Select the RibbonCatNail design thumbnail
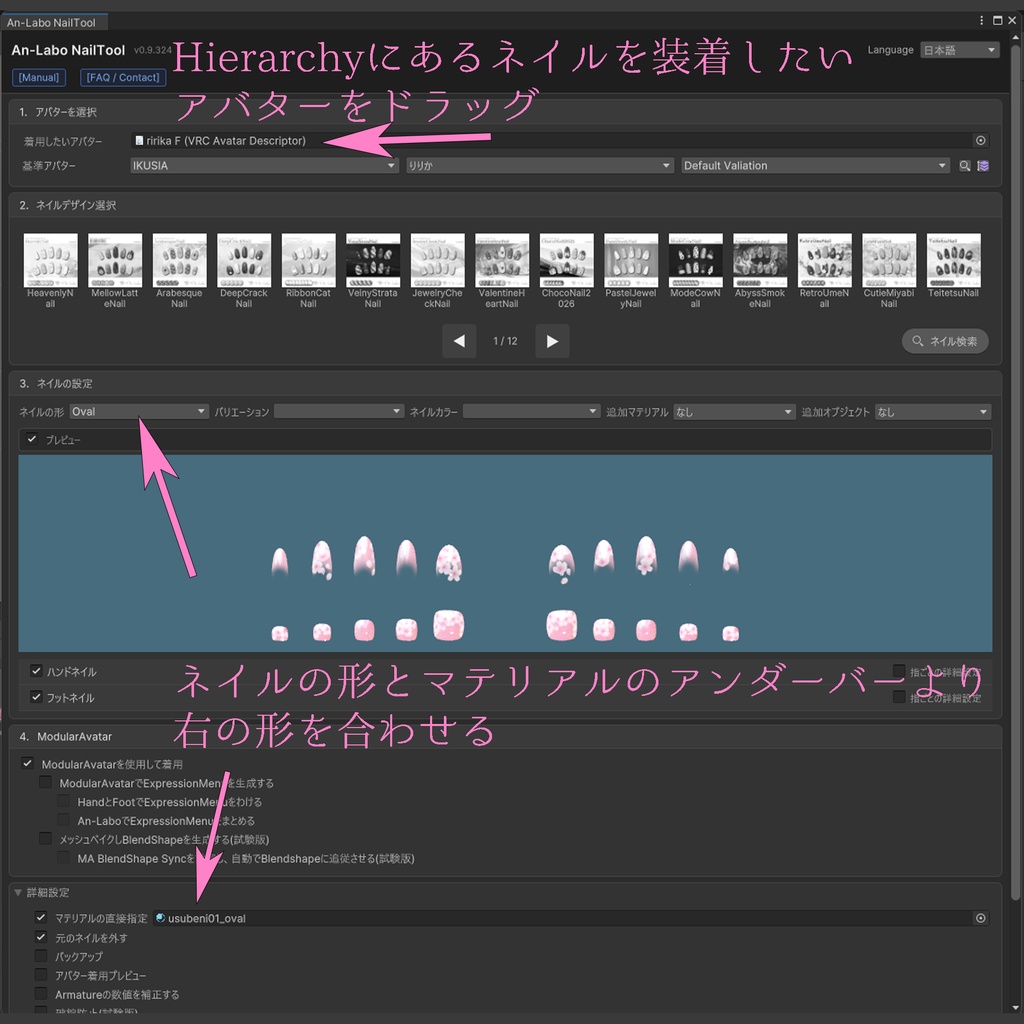The image size is (1024, 1024). pyautogui.click(x=308, y=261)
